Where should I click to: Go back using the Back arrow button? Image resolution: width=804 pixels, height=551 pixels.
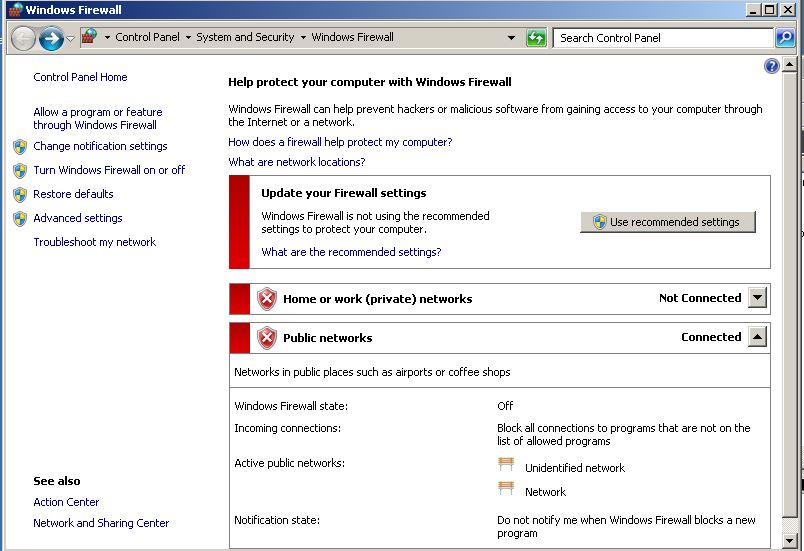[x=23, y=38]
